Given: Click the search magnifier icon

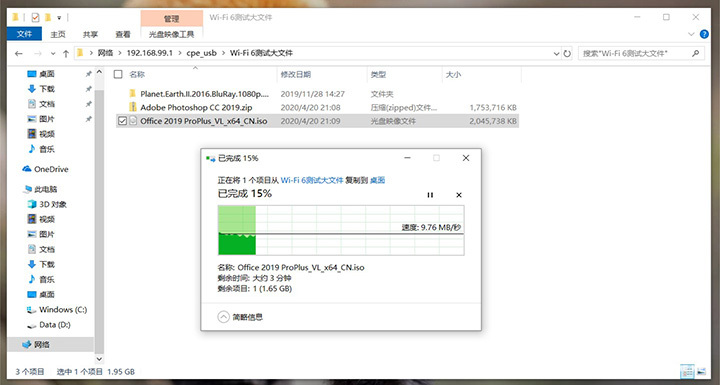Looking at the screenshot, I should pos(696,53).
